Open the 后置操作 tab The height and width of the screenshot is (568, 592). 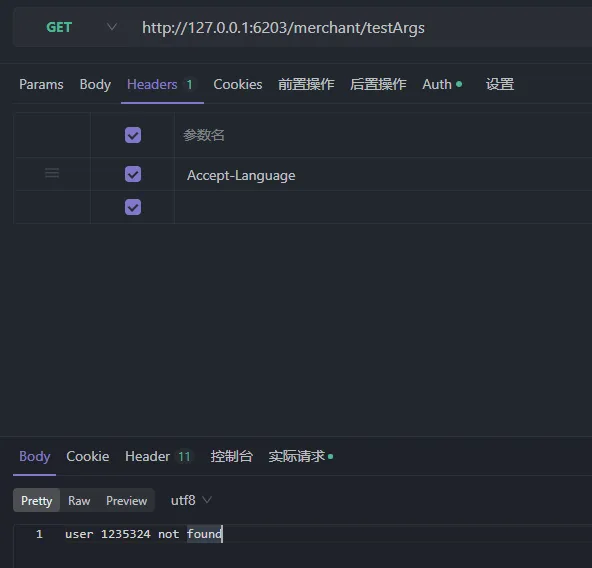pyautogui.click(x=378, y=84)
